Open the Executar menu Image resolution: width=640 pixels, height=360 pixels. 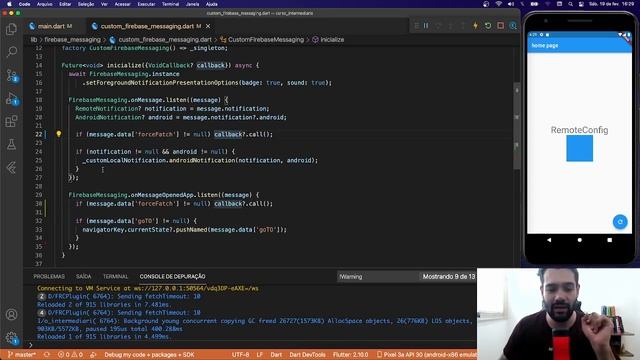(146, 4)
